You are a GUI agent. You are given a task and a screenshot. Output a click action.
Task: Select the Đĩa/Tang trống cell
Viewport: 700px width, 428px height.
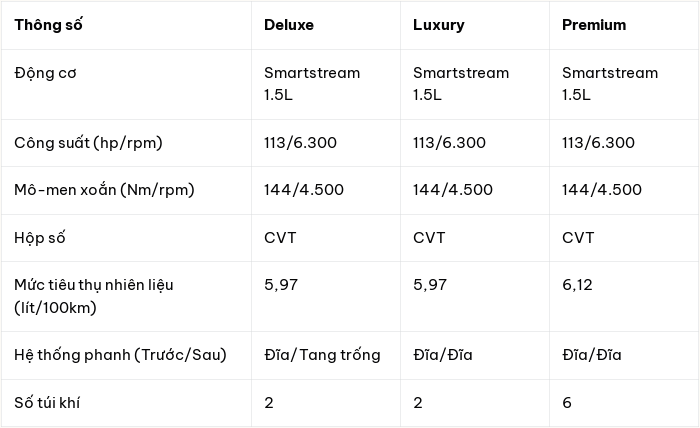(x=322, y=355)
